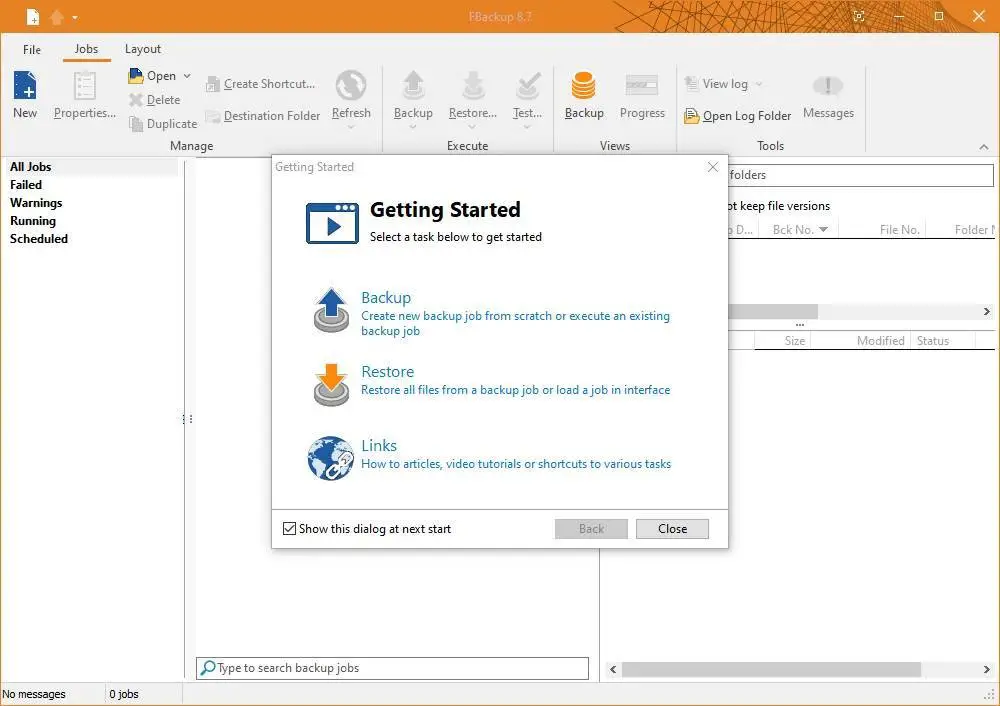The width and height of the screenshot is (1000, 706).
Task: Click orange Restore arrow icon in dialog
Action: [x=331, y=385]
